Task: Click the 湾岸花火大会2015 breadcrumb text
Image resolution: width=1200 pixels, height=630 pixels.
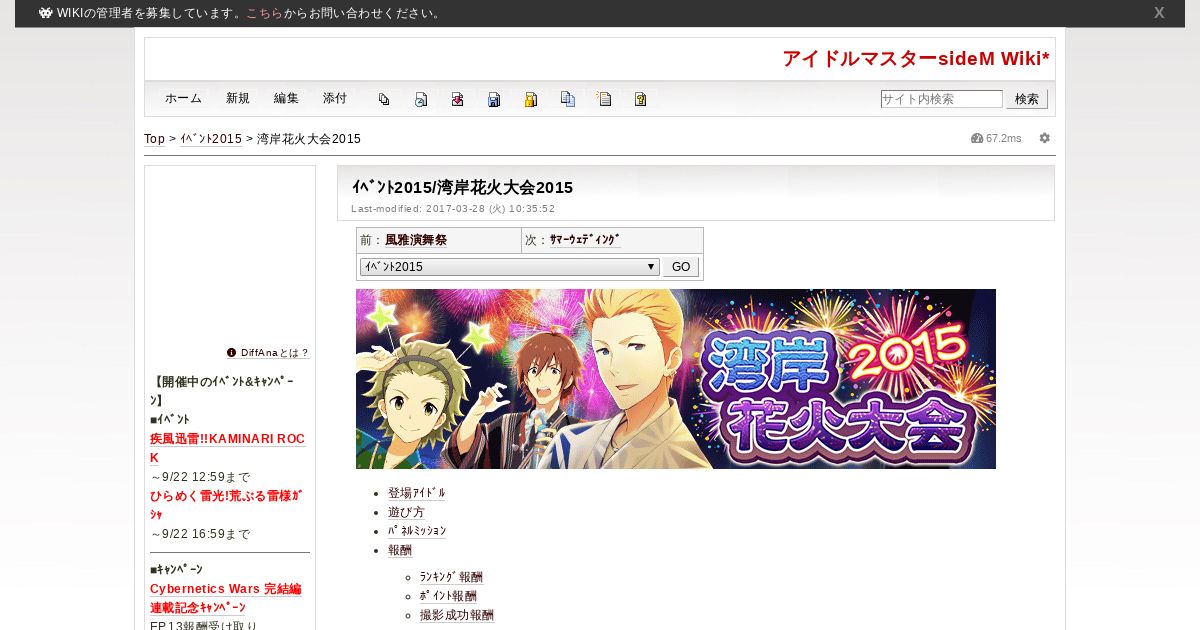Action: coord(309,139)
